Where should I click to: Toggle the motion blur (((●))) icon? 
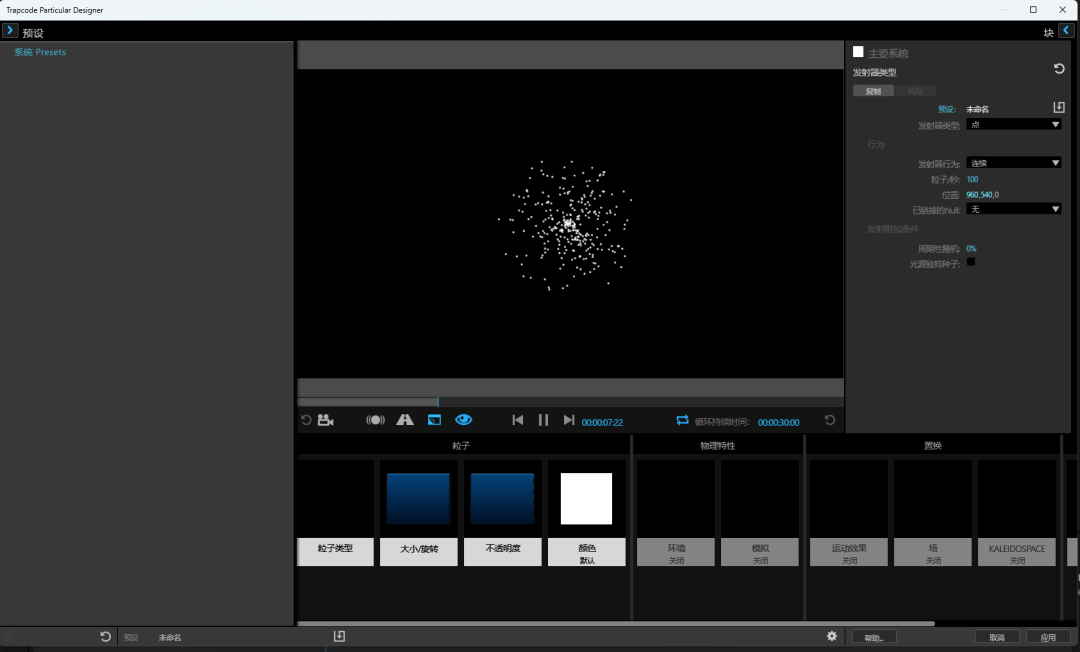coord(375,420)
